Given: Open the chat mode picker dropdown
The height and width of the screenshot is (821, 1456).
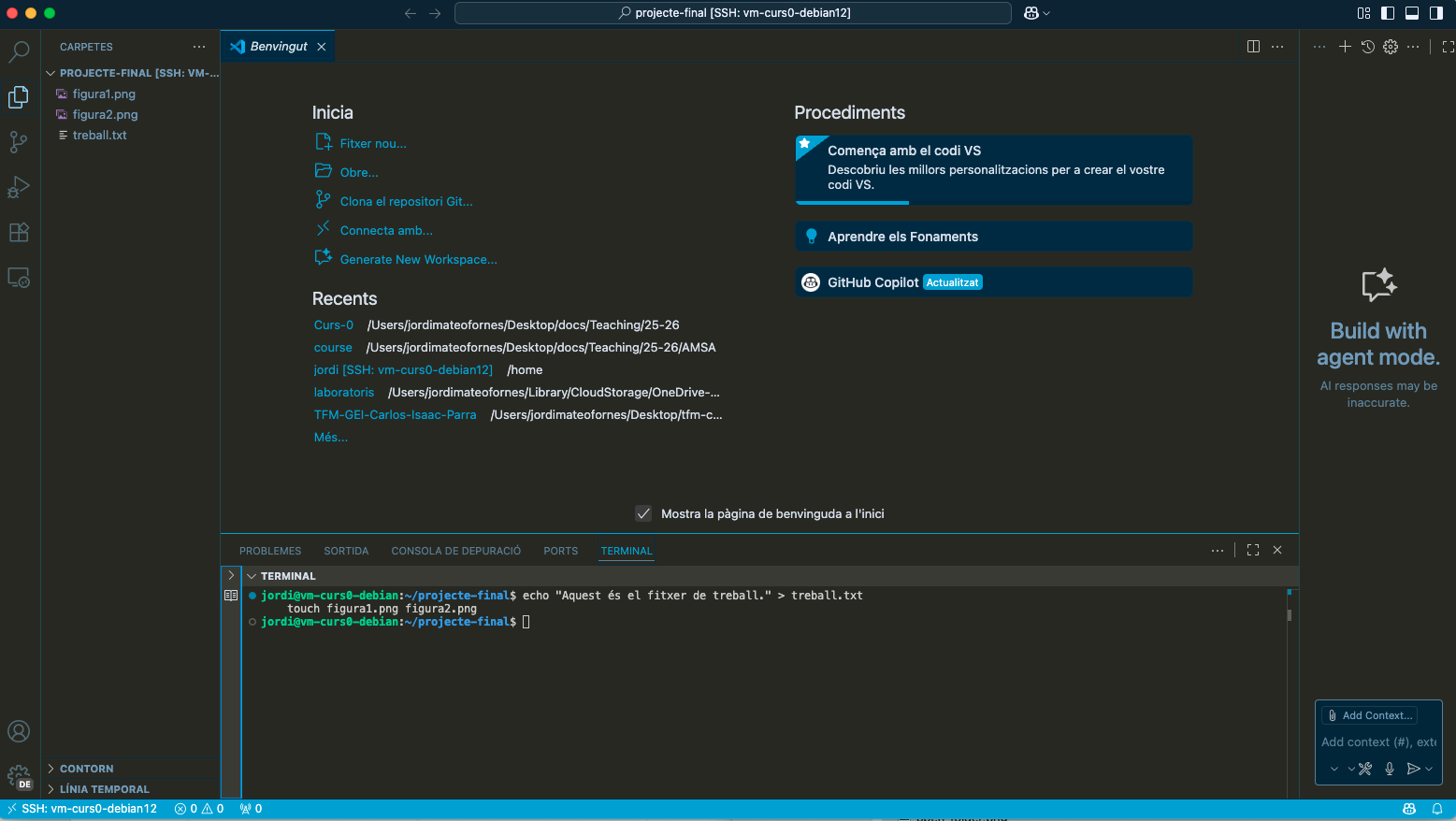Looking at the screenshot, I should point(1333,769).
